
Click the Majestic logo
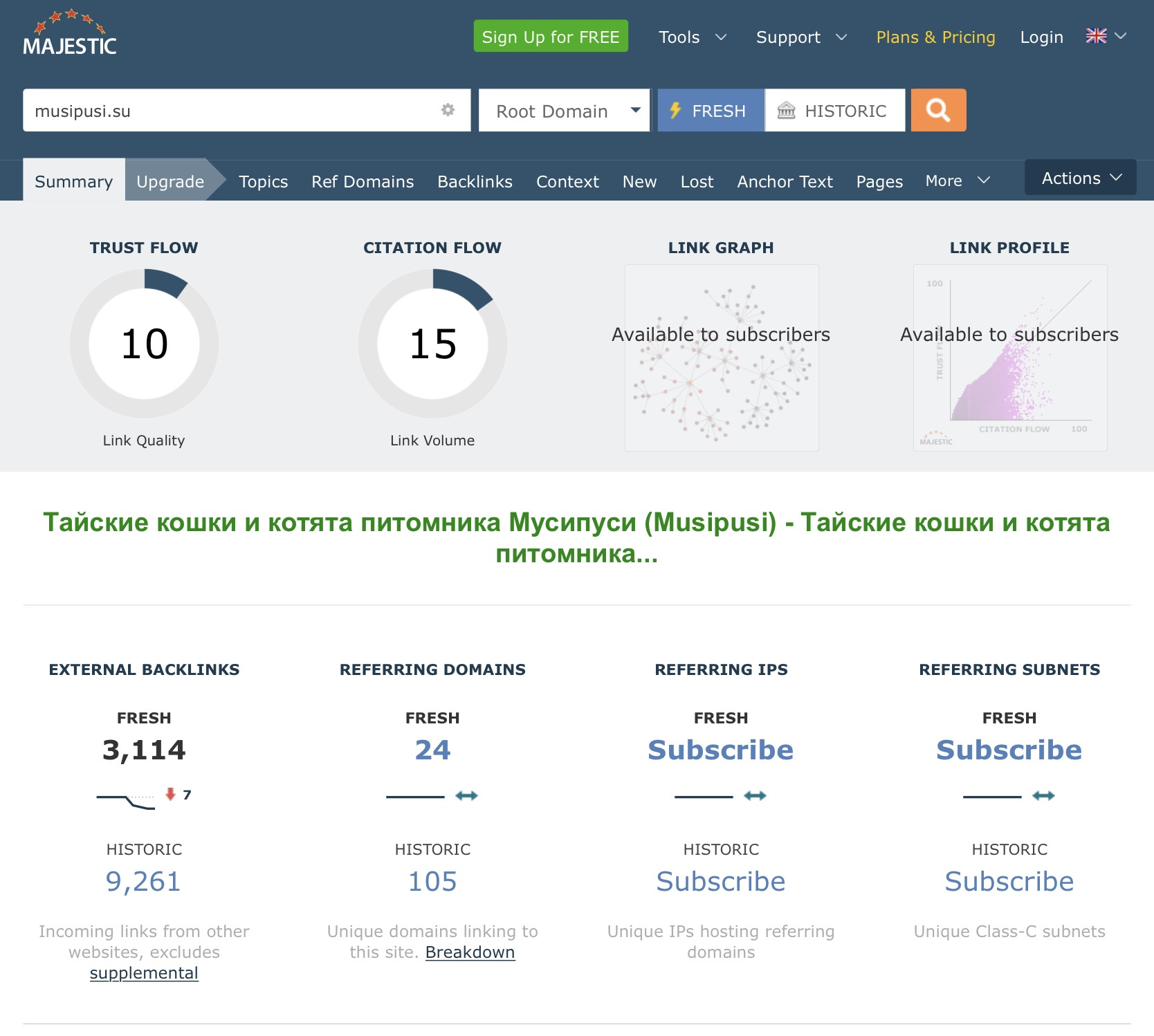(70, 33)
